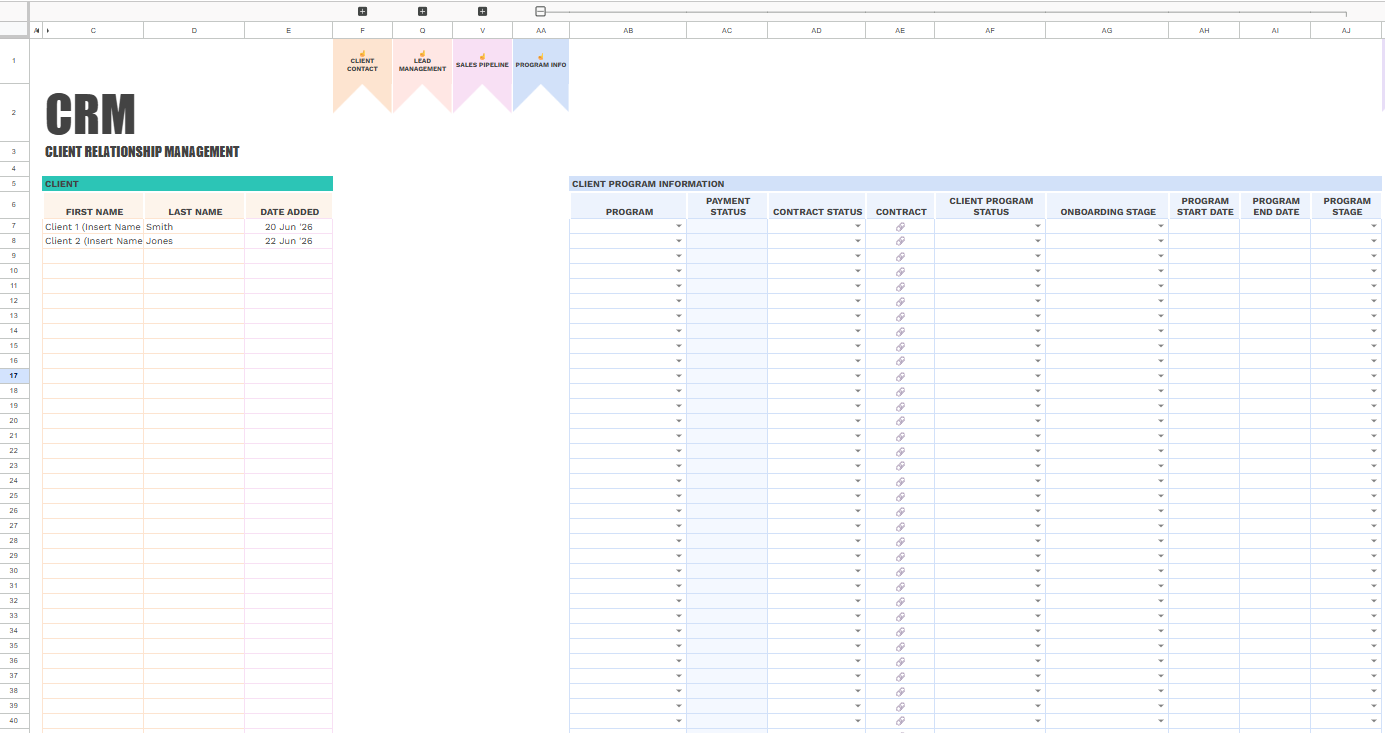Click the contract link icon in row 38

pyautogui.click(x=900, y=692)
